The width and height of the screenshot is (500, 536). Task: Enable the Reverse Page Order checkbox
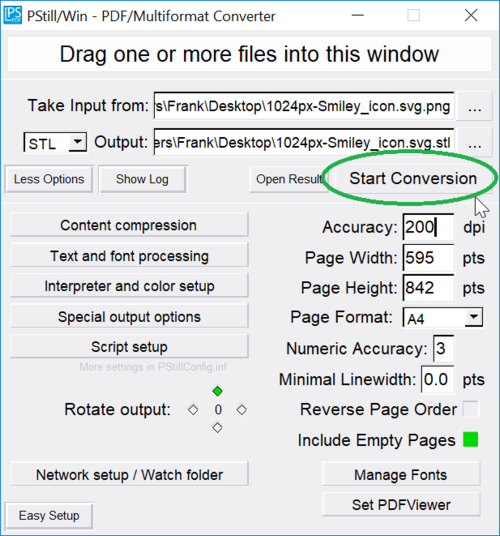(471, 409)
